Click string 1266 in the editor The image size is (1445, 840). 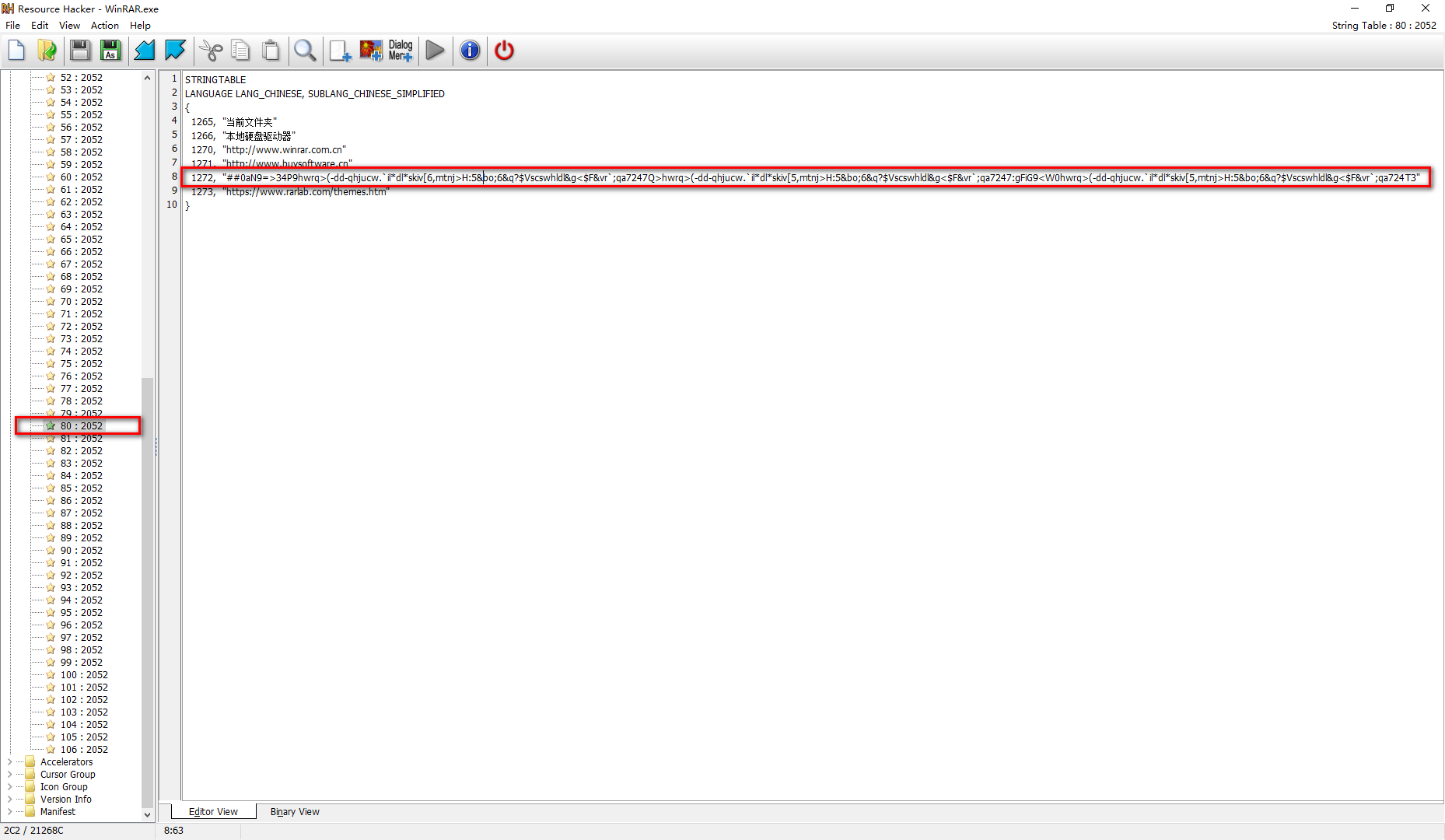[x=243, y=135]
